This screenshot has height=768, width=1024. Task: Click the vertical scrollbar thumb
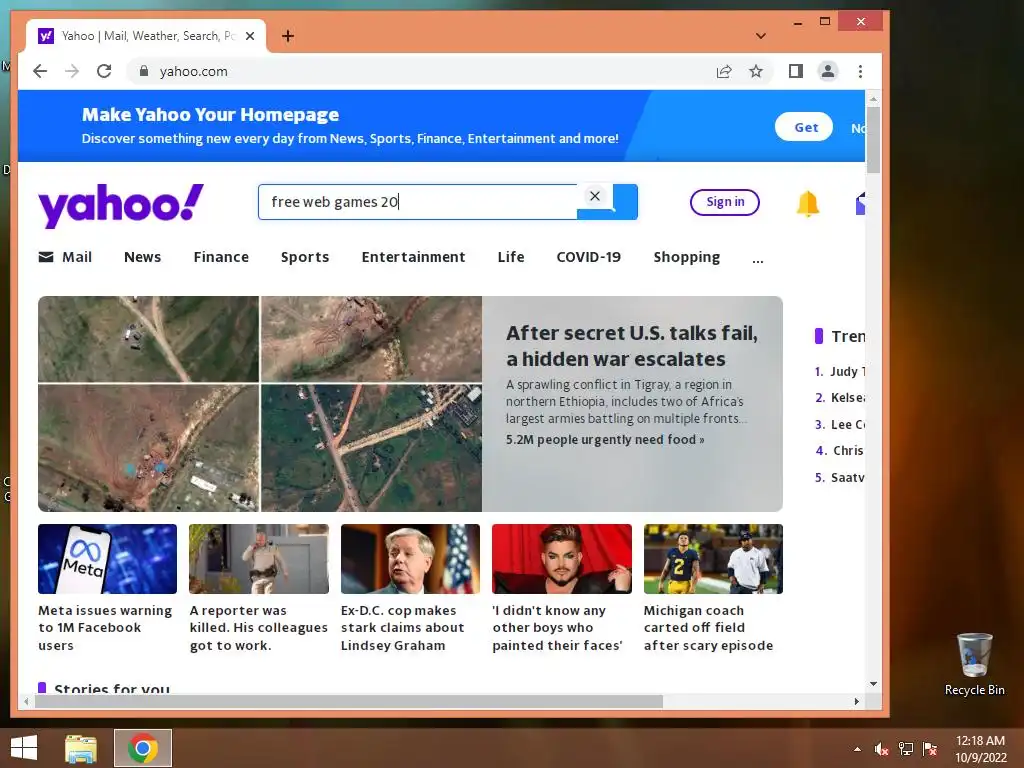click(x=873, y=140)
